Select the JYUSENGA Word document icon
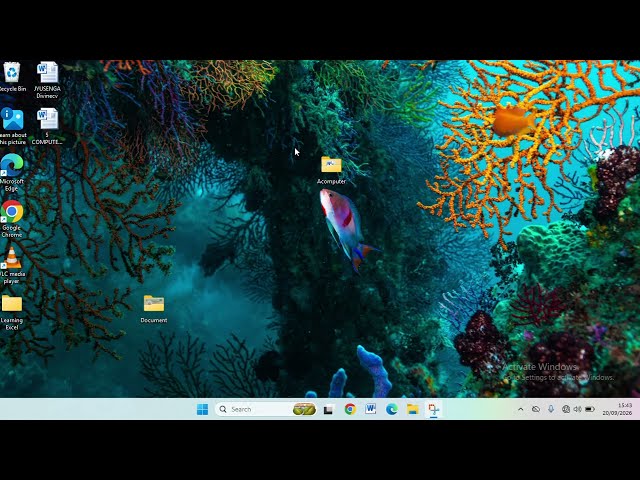 (x=47, y=80)
